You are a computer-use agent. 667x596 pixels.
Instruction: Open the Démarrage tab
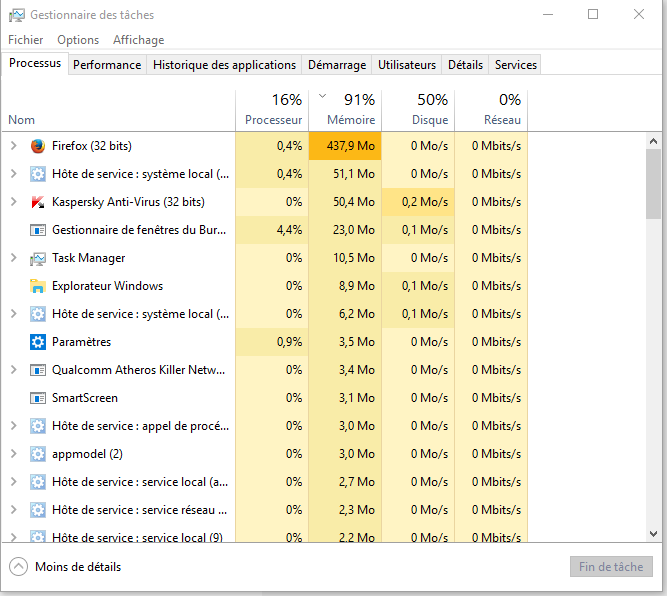[x=336, y=65]
